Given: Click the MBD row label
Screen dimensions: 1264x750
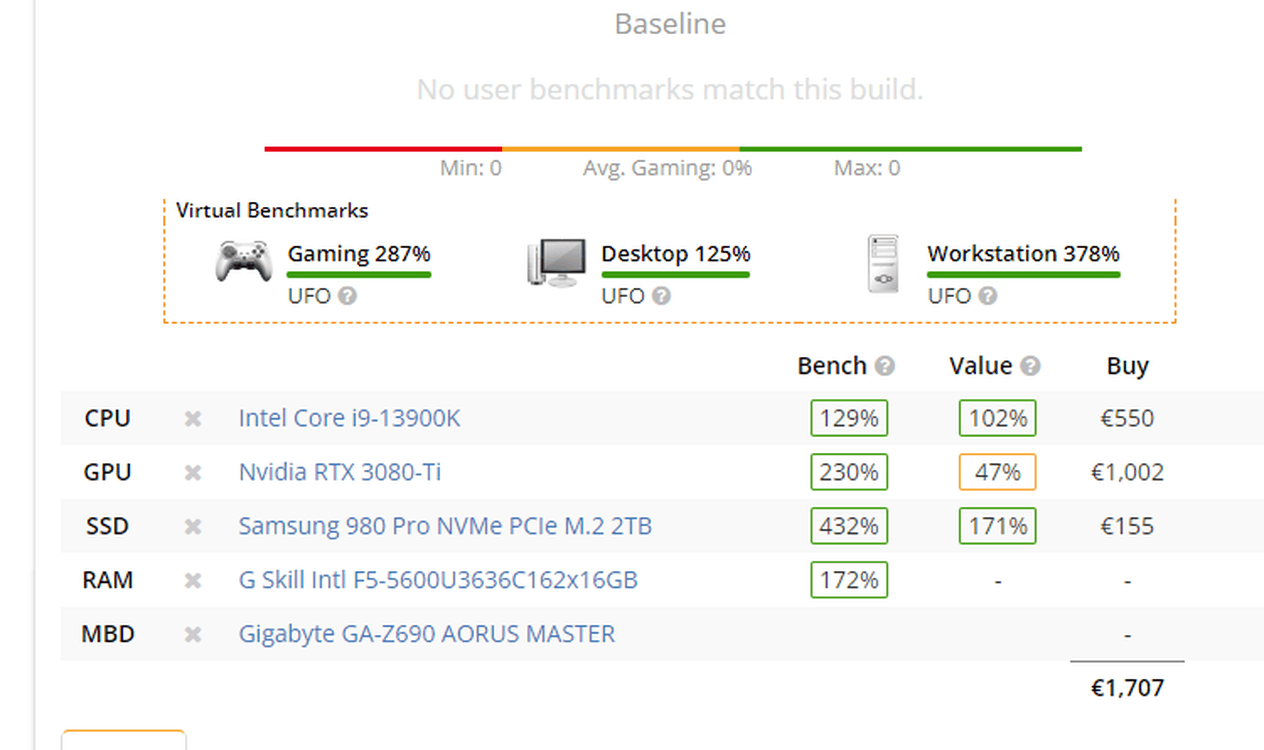Looking at the screenshot, I should pyautogui.click(x=108, y=634).
